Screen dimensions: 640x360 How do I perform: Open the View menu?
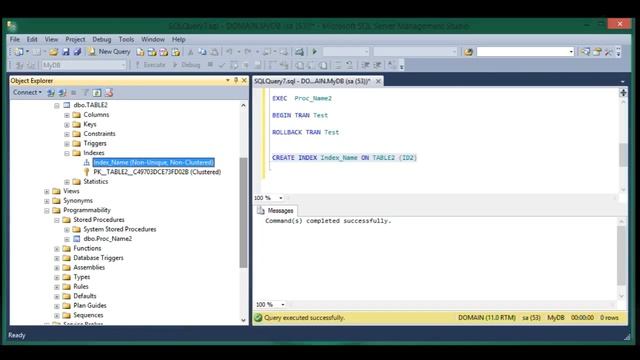tap(51, 40)
